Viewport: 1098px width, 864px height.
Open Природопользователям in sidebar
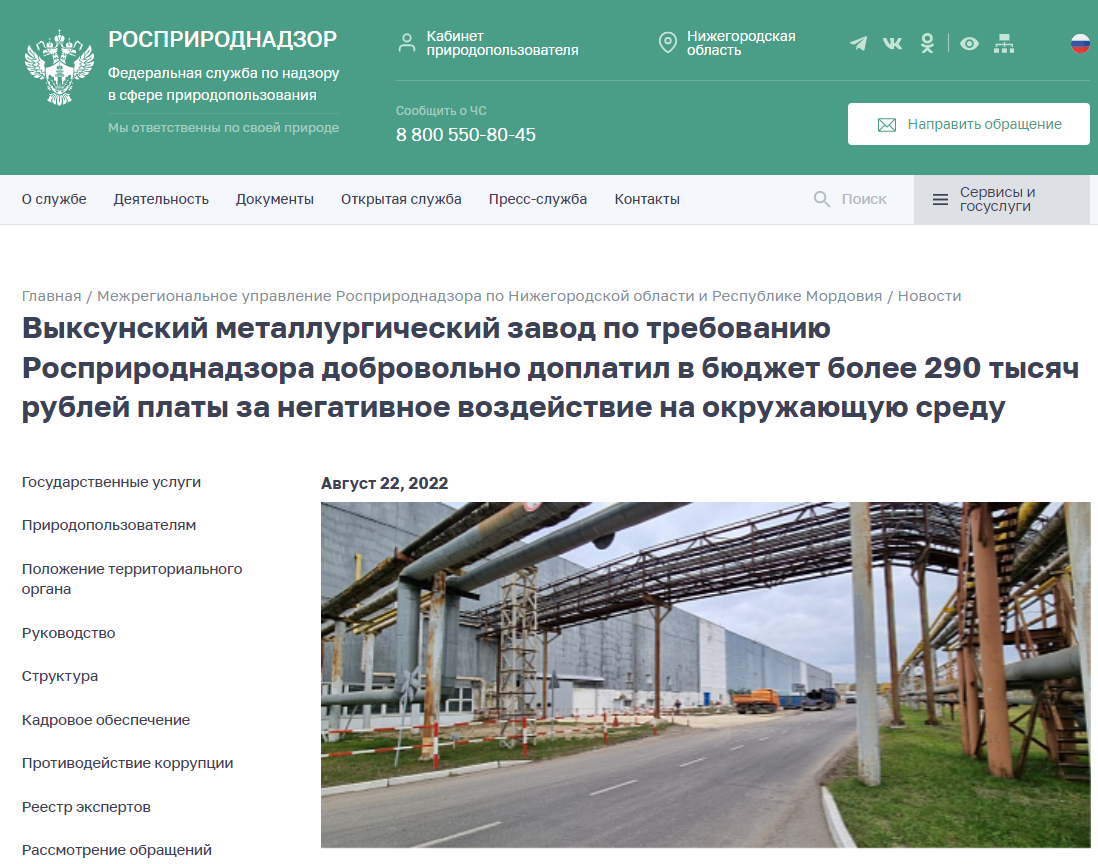point(109,526)
